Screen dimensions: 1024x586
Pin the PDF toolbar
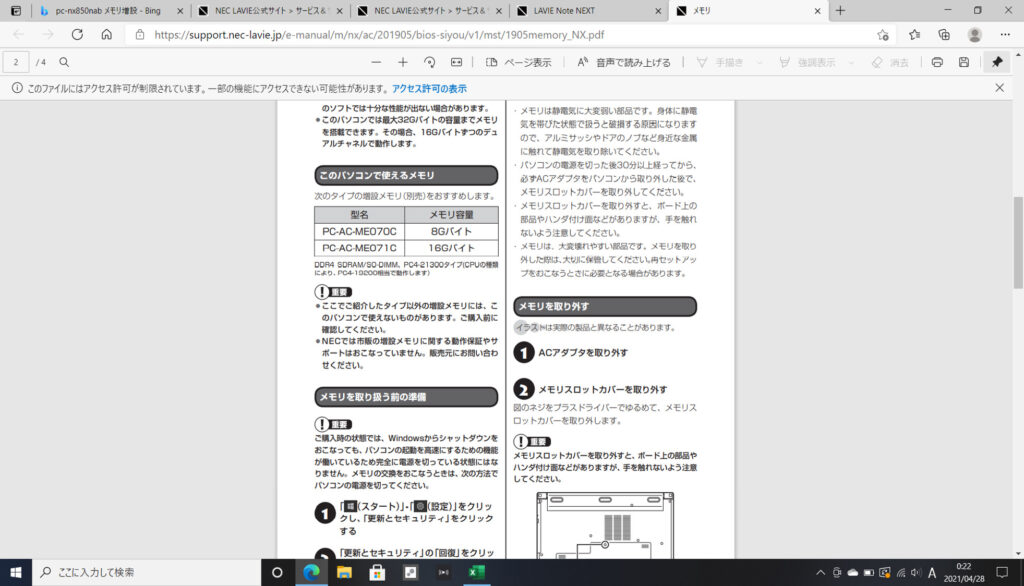pyautogui.click(x=997, y=62)
